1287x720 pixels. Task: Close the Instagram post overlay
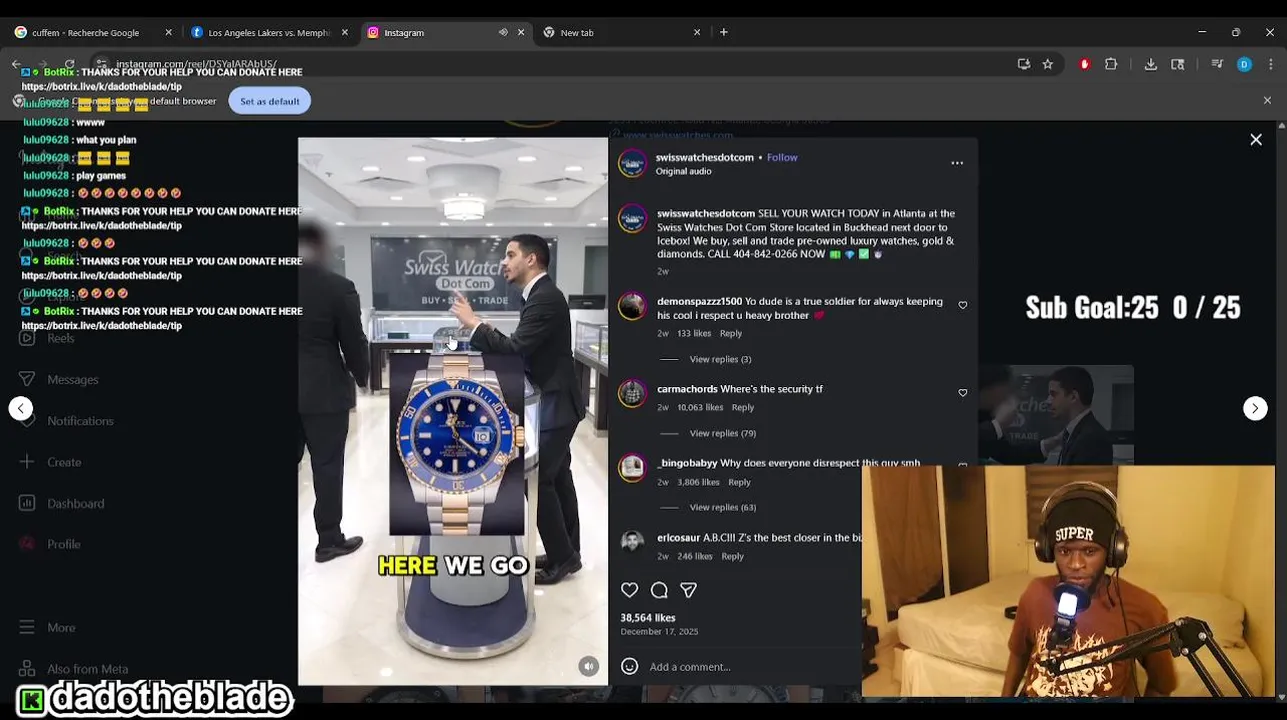(1256, 140)
